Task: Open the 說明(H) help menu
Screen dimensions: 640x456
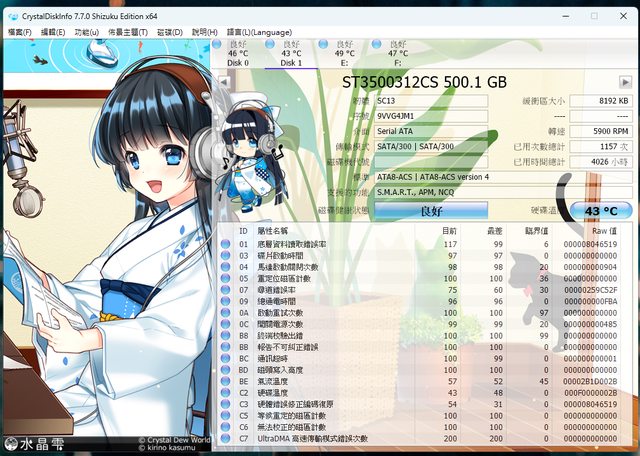Action: tap(206, 33)
